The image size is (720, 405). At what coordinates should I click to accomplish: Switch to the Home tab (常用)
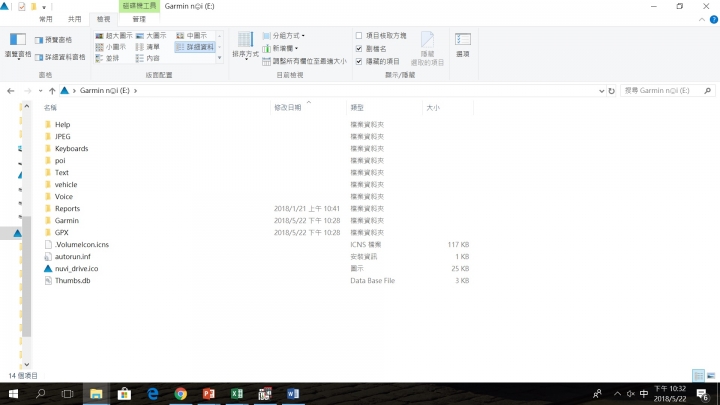[45, 19]
